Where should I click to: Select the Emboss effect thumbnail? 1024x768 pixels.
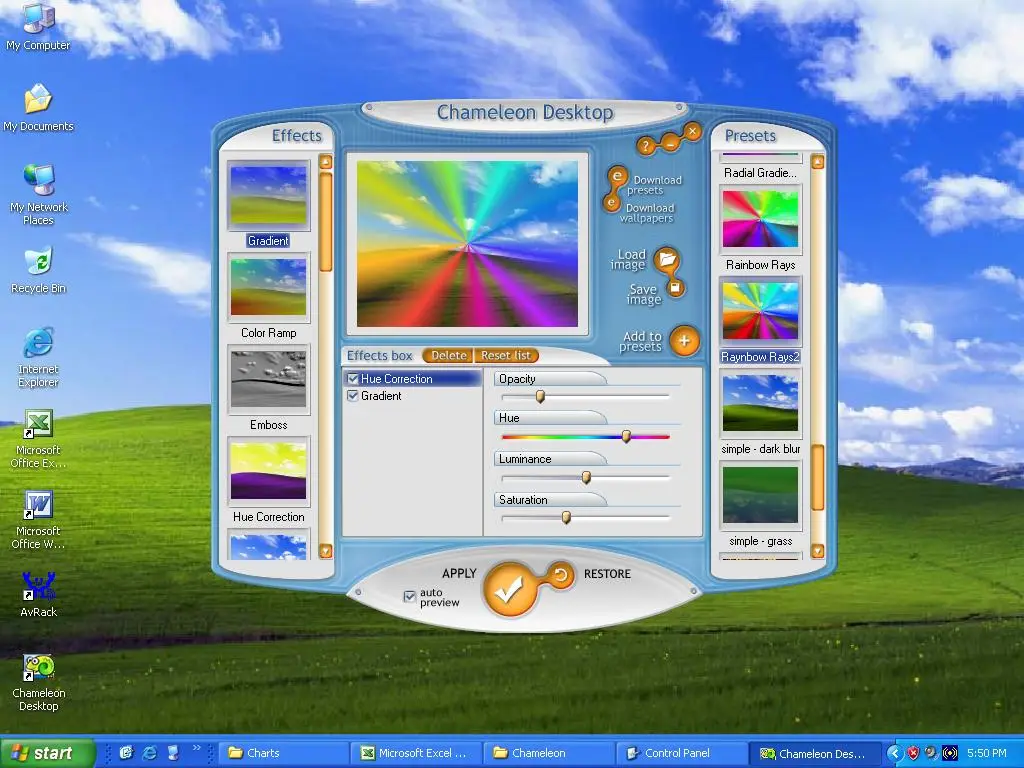tap(268, 379)
